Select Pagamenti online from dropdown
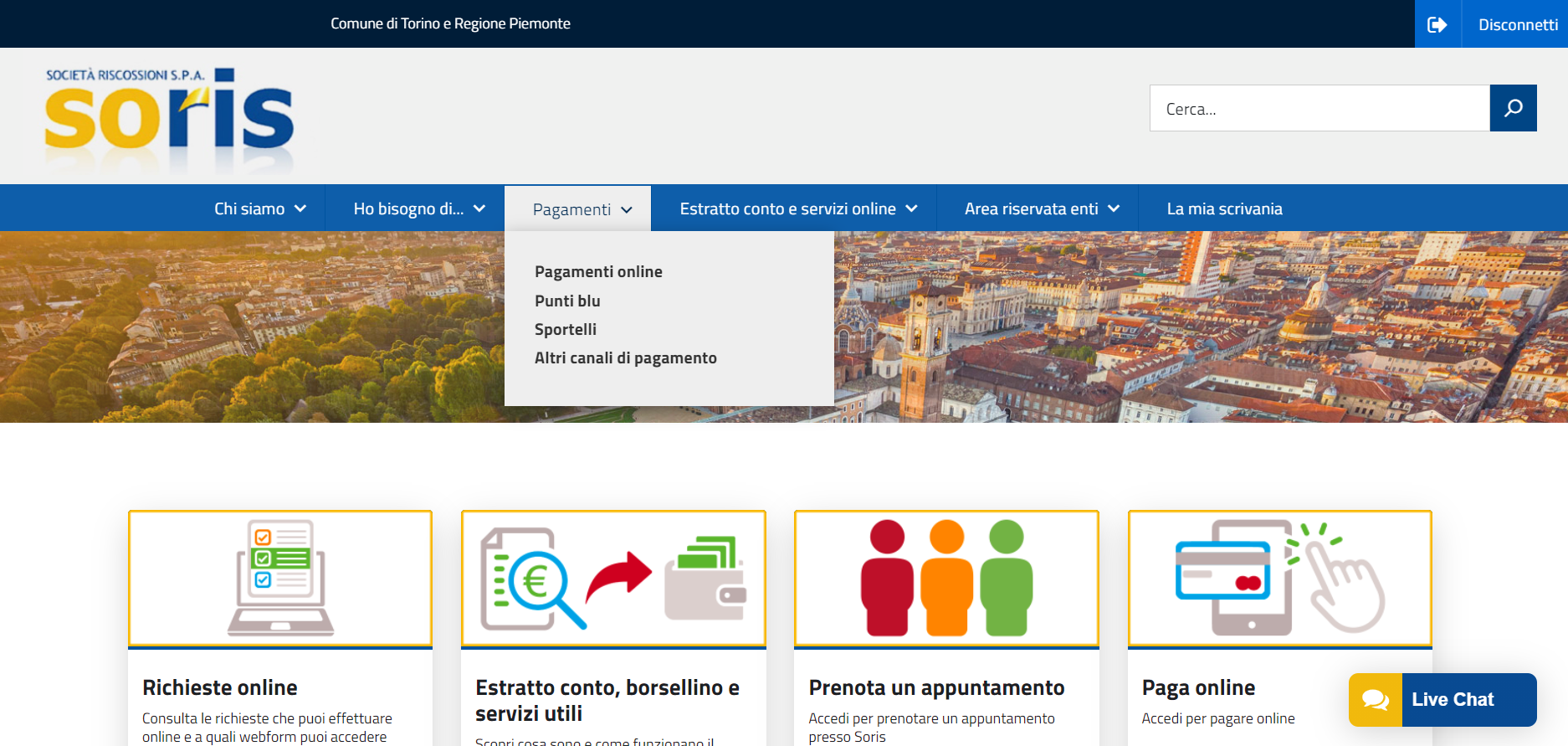This screenshot has height=746, width=1568. 598,271
